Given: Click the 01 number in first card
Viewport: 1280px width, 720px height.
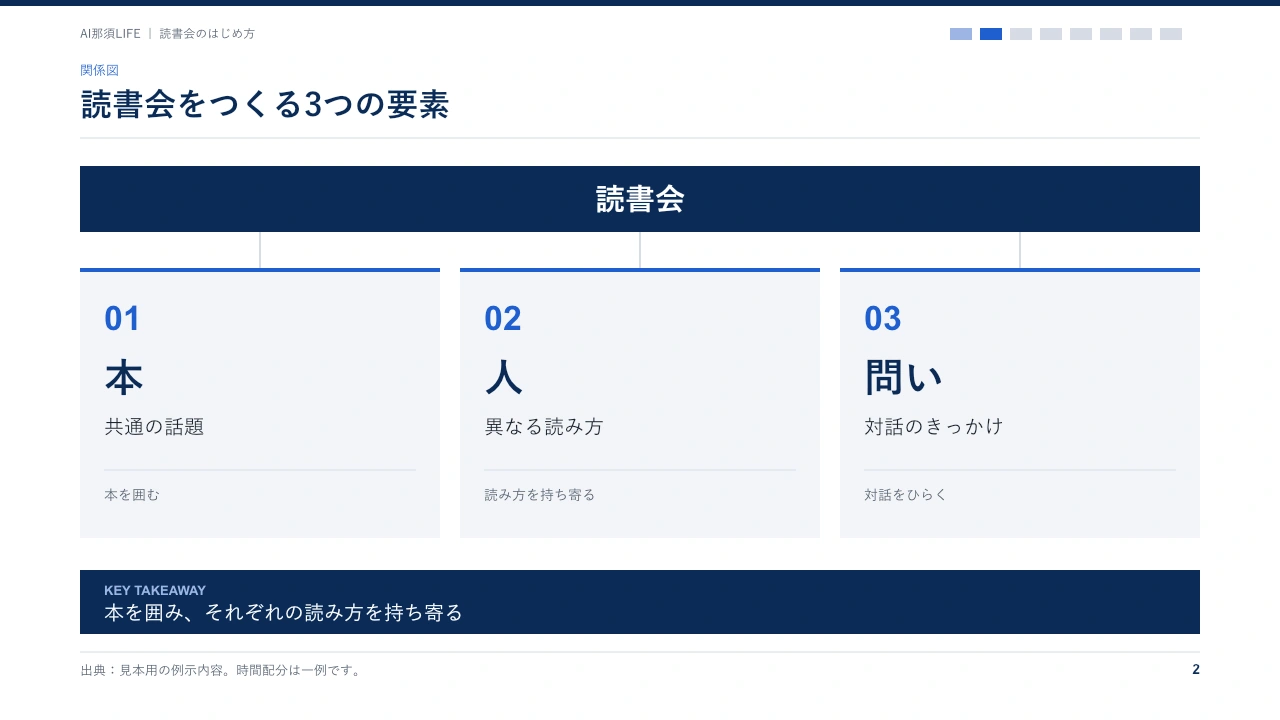Looking at the screenshot, I should click(122, 318).
